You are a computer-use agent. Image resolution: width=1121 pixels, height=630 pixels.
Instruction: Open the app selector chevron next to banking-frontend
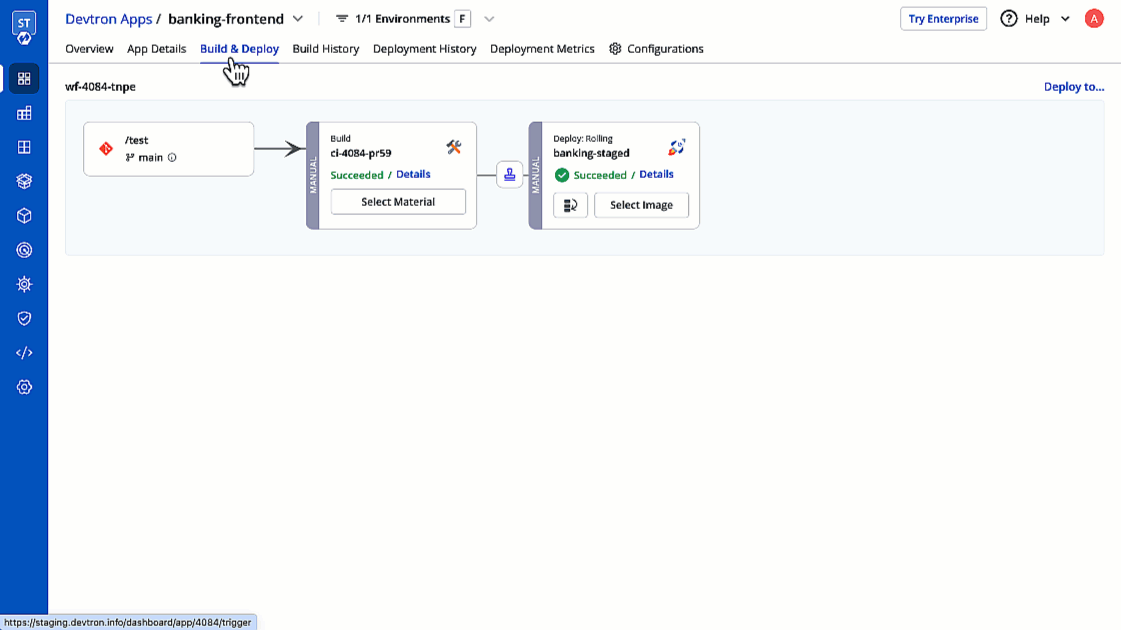click(297, 18)
